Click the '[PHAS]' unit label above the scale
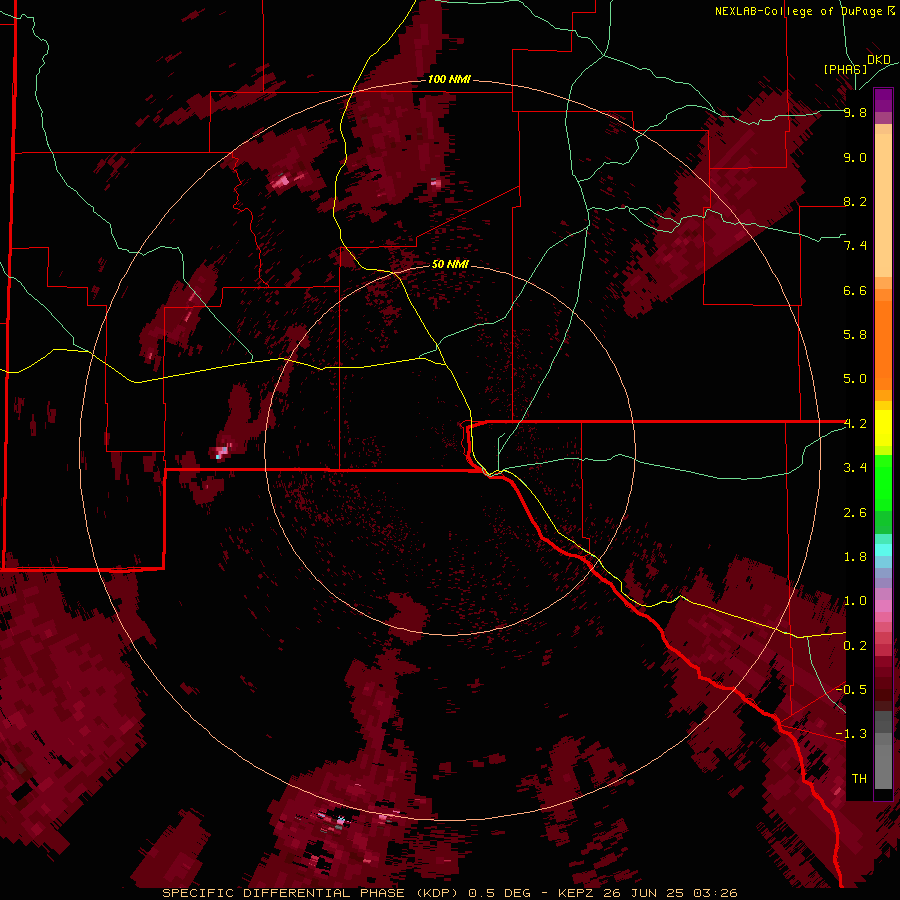Viewport: 900px width, 900px height. (845, 69)
